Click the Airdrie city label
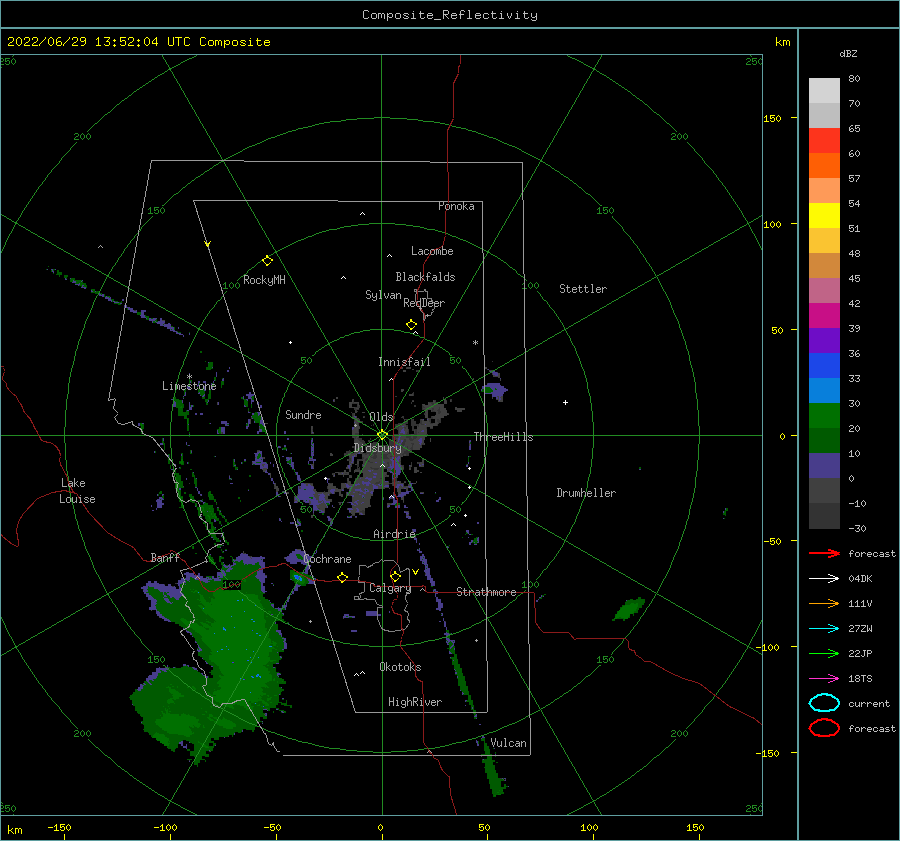Image resolution: width=900 pixels, height=841 pixels. 394,534
